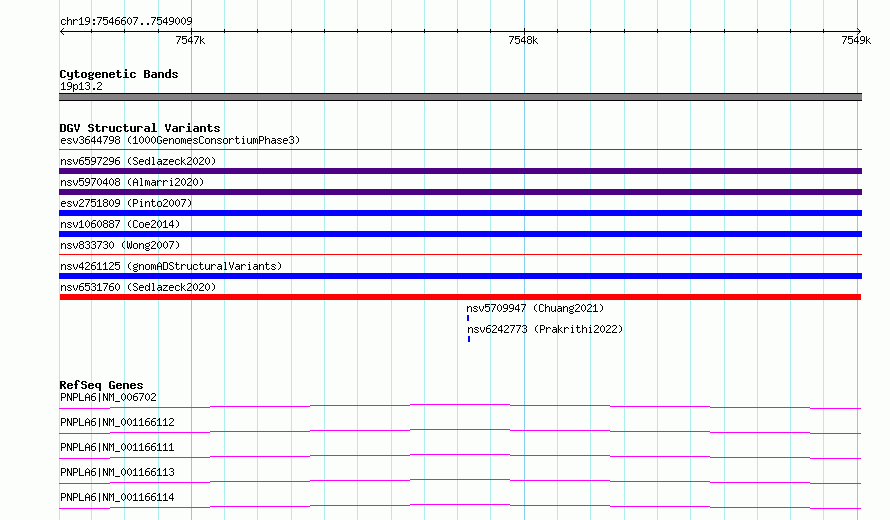Click the chr19:7546607..7549009 coordinate label
Image resolution: width=890 pixels, height=520 pixels.
[126, 21]
